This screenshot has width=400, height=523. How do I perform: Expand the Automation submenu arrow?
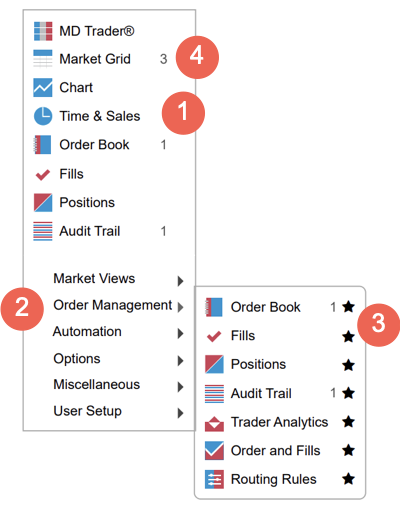(180, 334)
